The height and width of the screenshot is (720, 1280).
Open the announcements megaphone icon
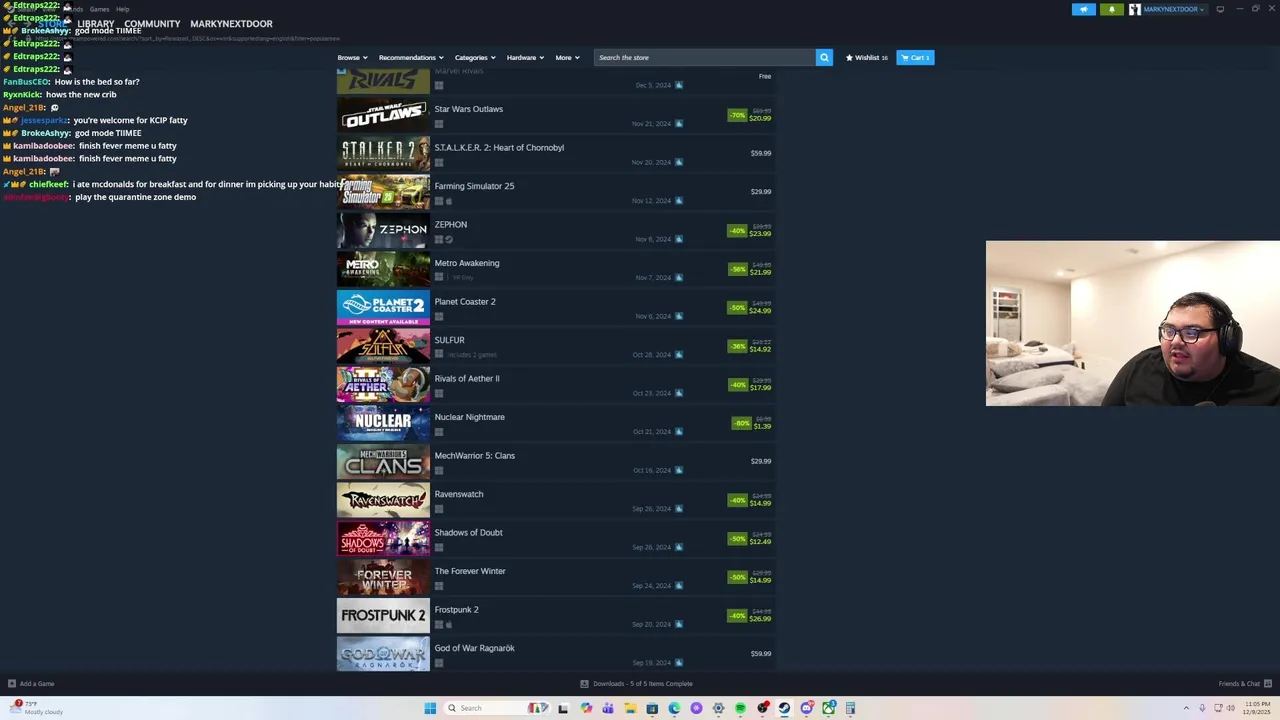click(x=1084, y=9)
